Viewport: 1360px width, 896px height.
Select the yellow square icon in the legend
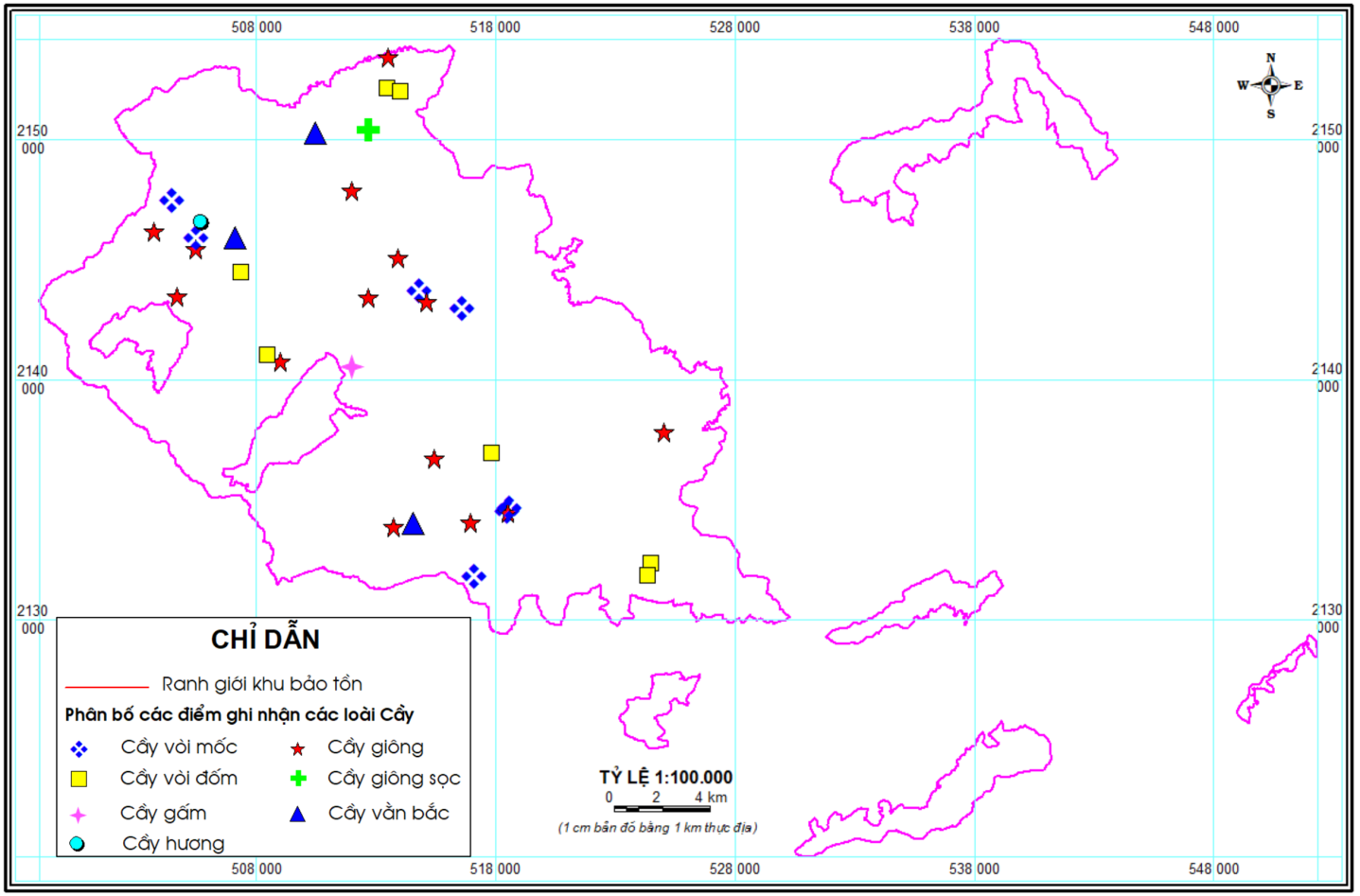[x=79, y=779]
